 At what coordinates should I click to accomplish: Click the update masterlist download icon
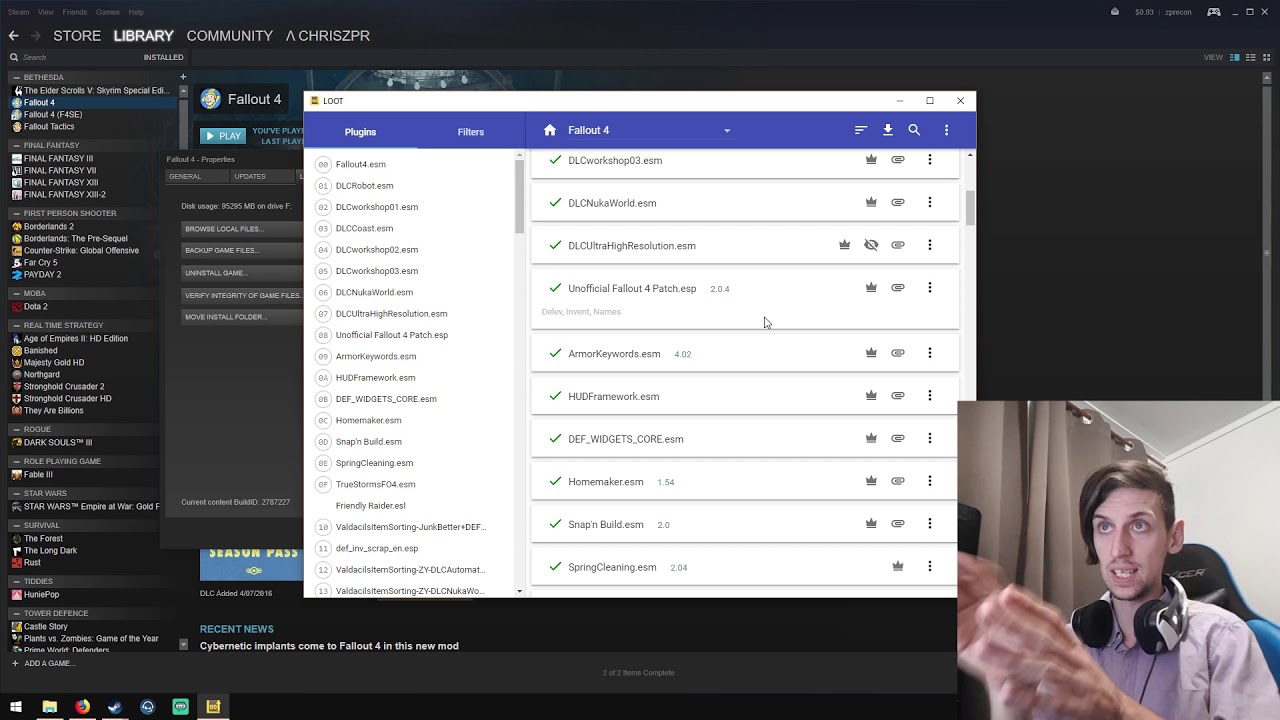[x=887, y=130]
